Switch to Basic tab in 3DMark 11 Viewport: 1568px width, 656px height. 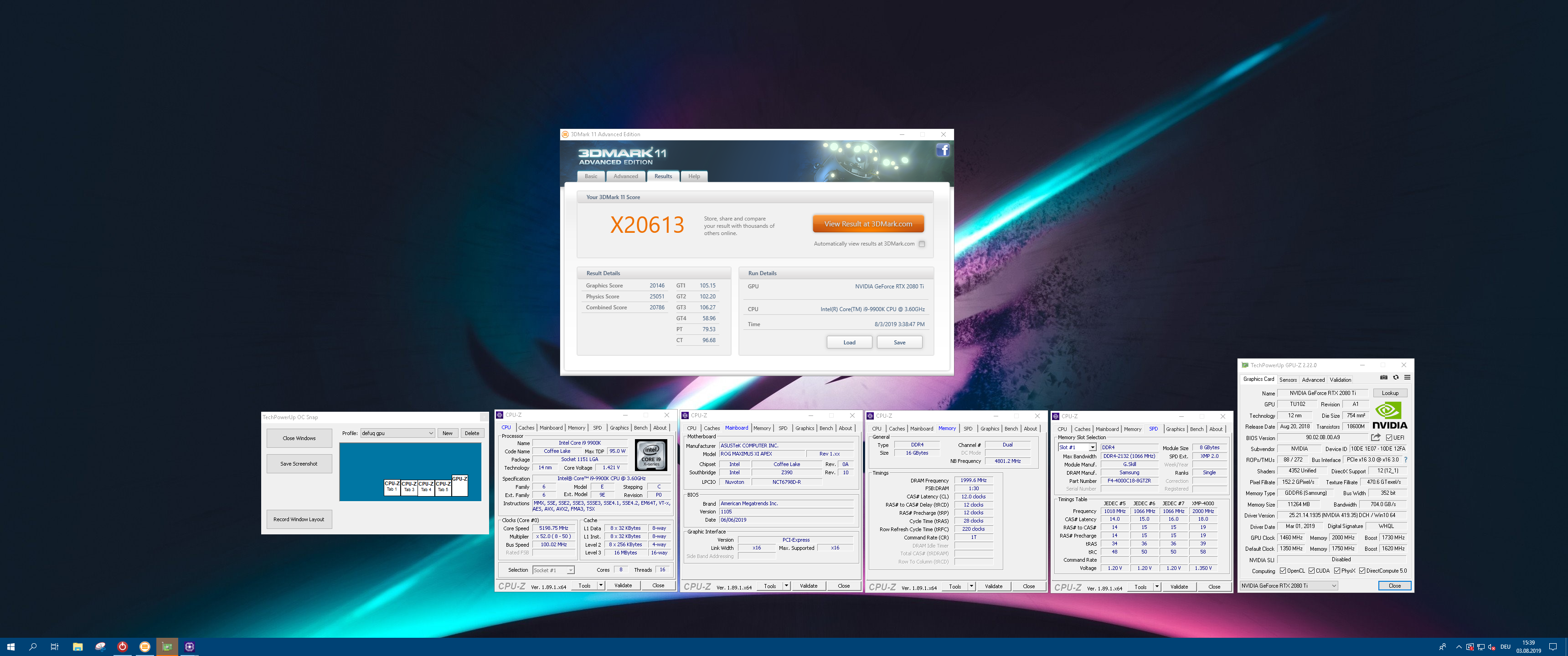click(590, 176)
